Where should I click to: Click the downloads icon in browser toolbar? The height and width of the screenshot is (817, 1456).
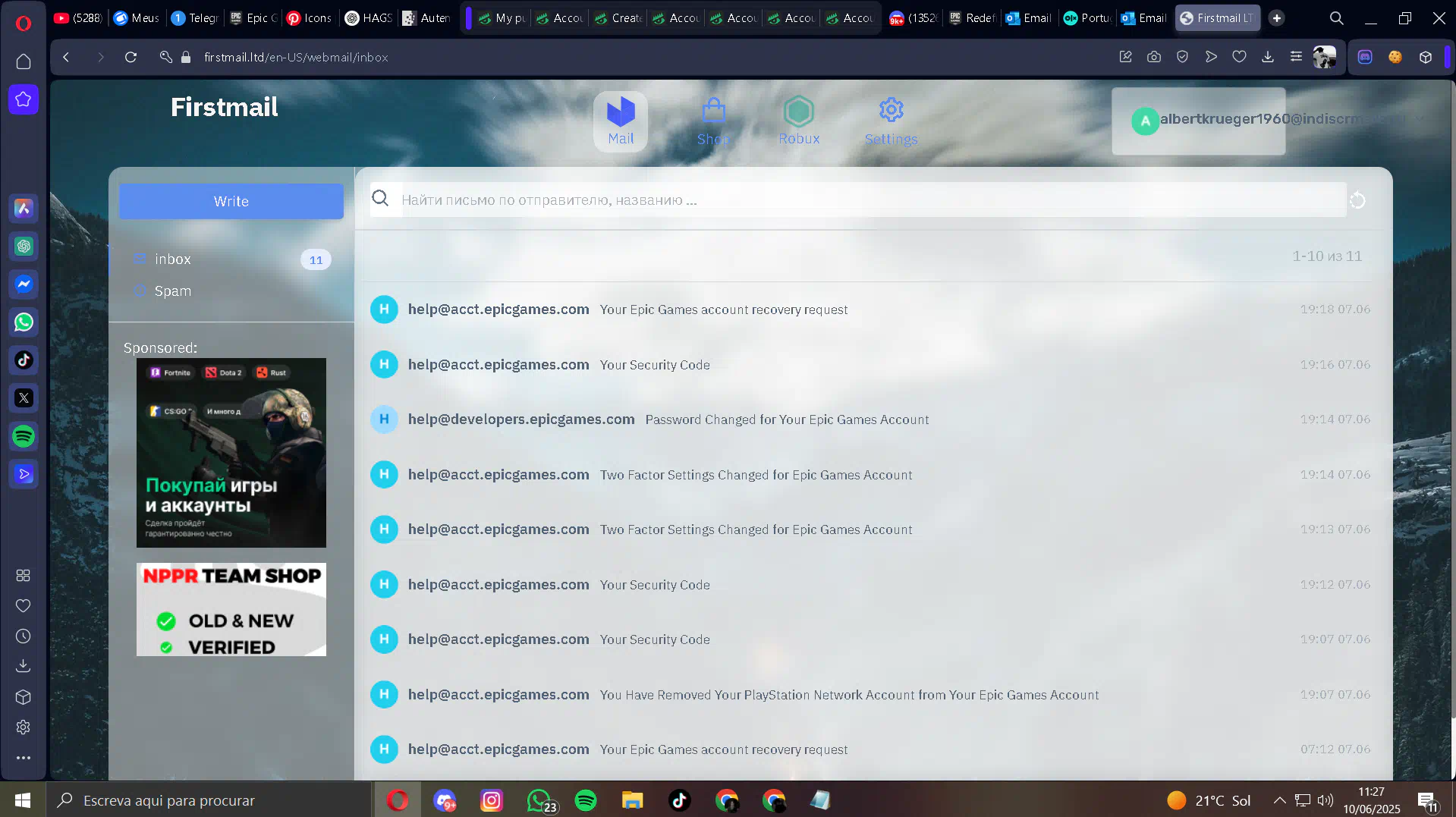pos(1268,57)
